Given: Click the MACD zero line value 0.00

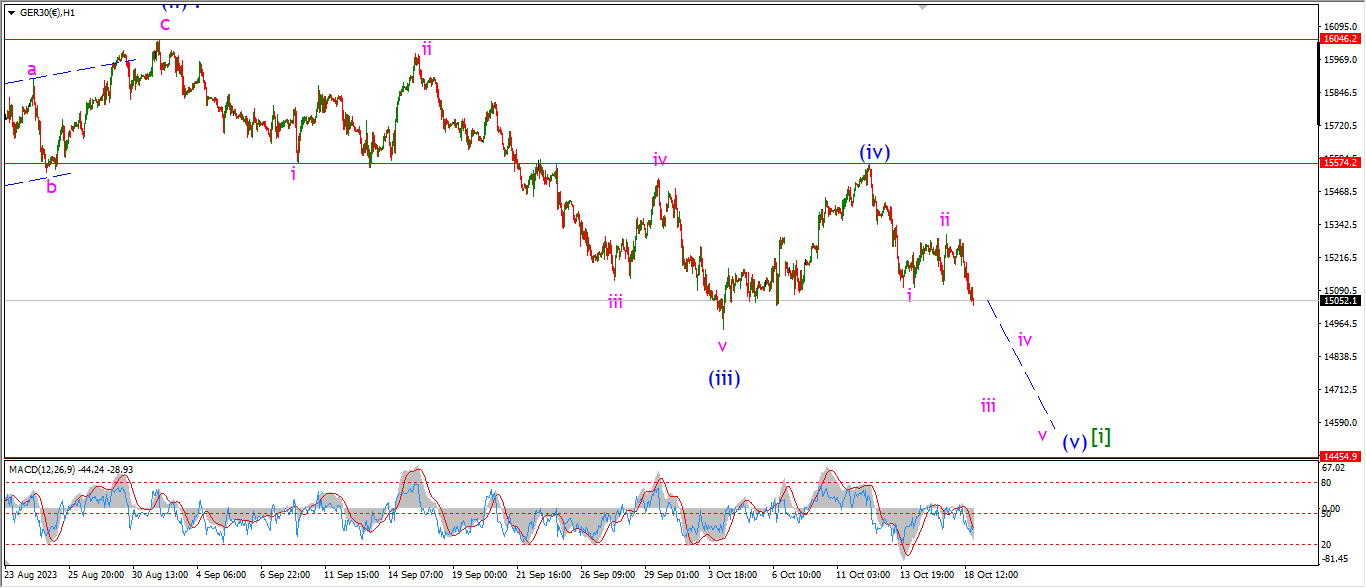Looking at the screenshot, I should coord(1333,509).
